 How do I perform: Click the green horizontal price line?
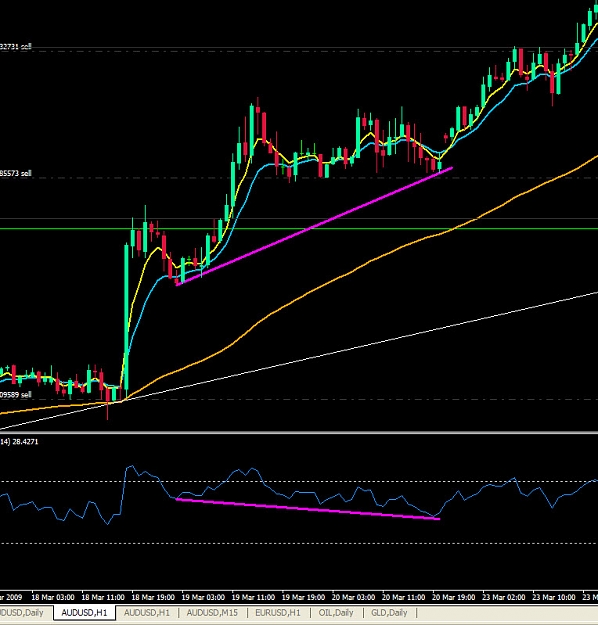click(299, 229)
